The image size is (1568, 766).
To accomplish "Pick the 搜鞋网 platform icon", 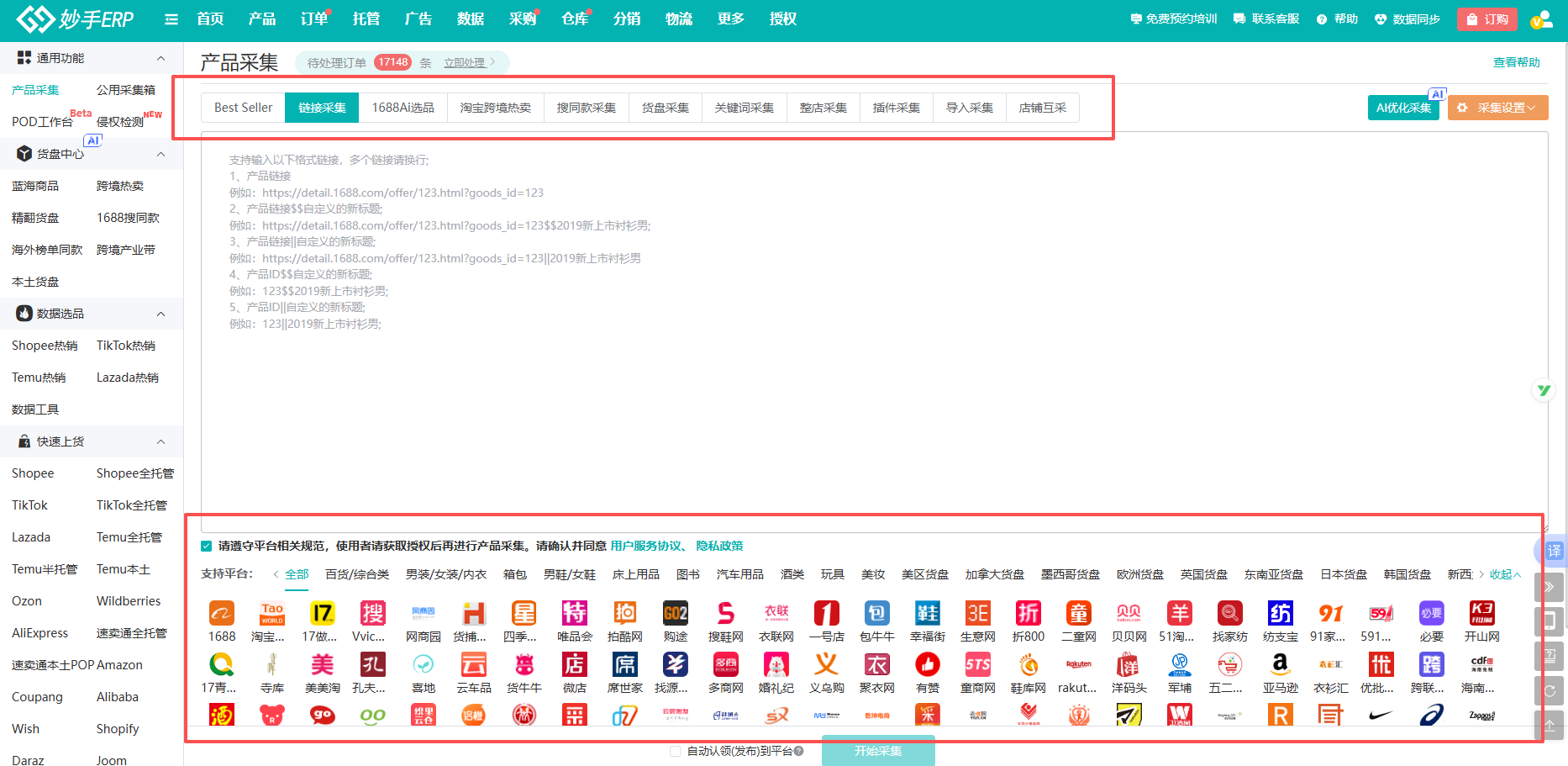I will [x=726, y=613].
